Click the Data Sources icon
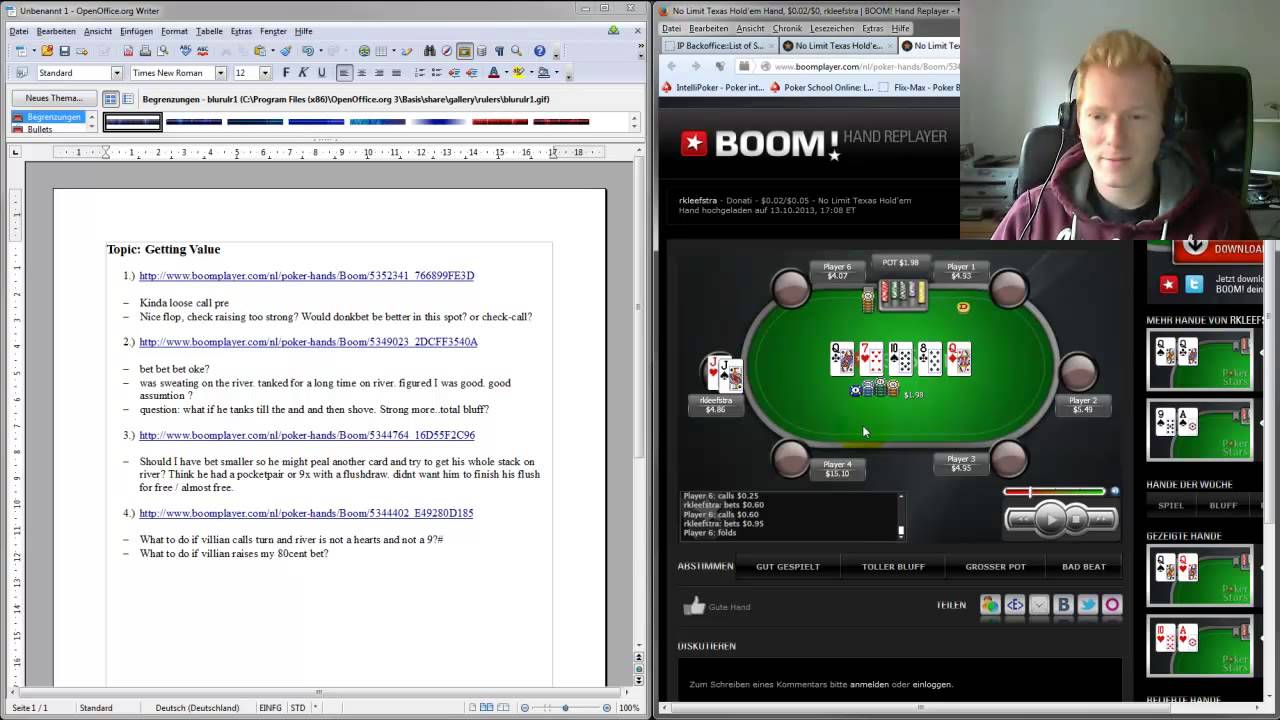Screen dimensions: 1280x720 pyautogui.click(x=482, y=51)
